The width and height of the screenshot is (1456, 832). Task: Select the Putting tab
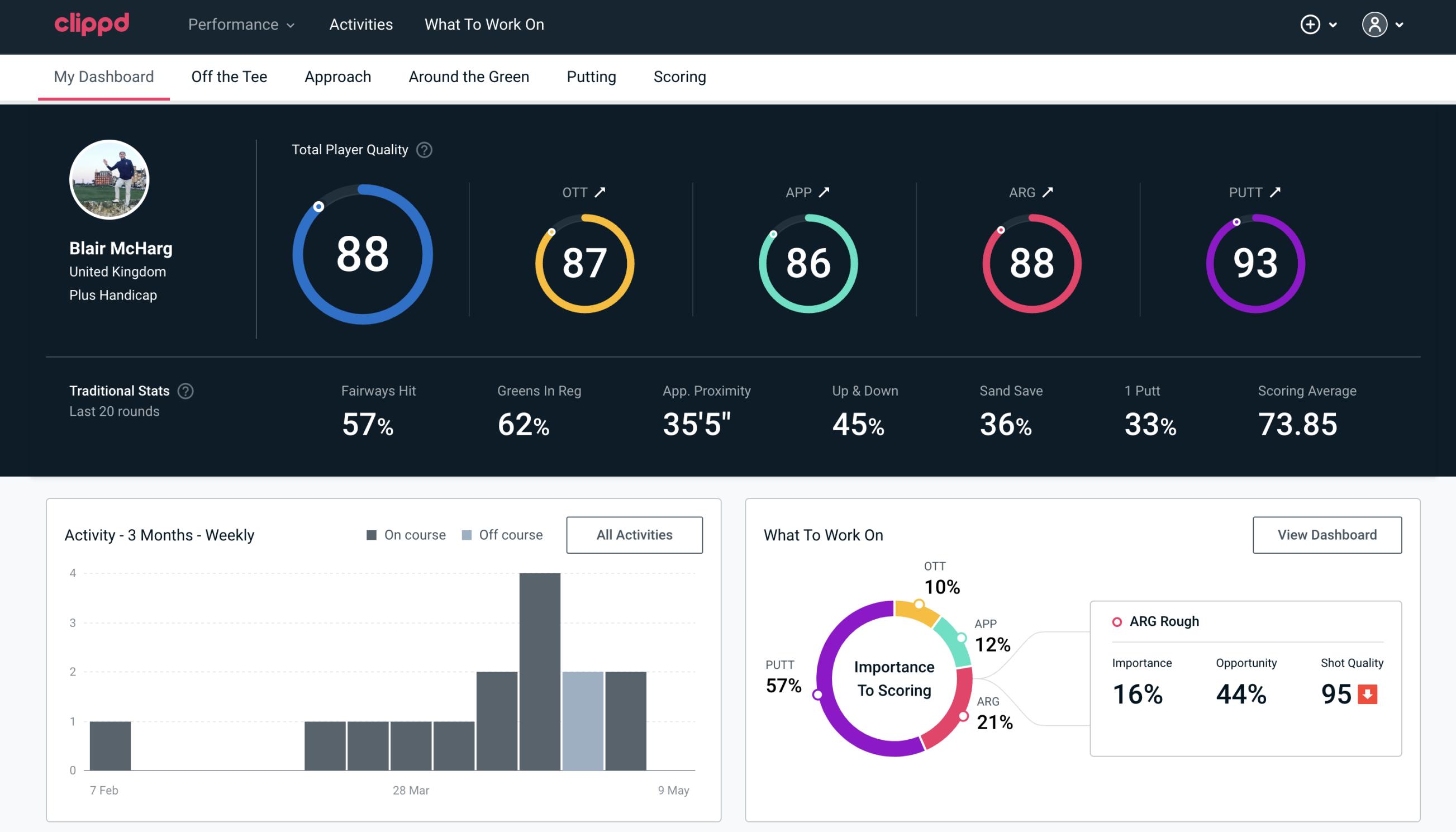(591, 77)
